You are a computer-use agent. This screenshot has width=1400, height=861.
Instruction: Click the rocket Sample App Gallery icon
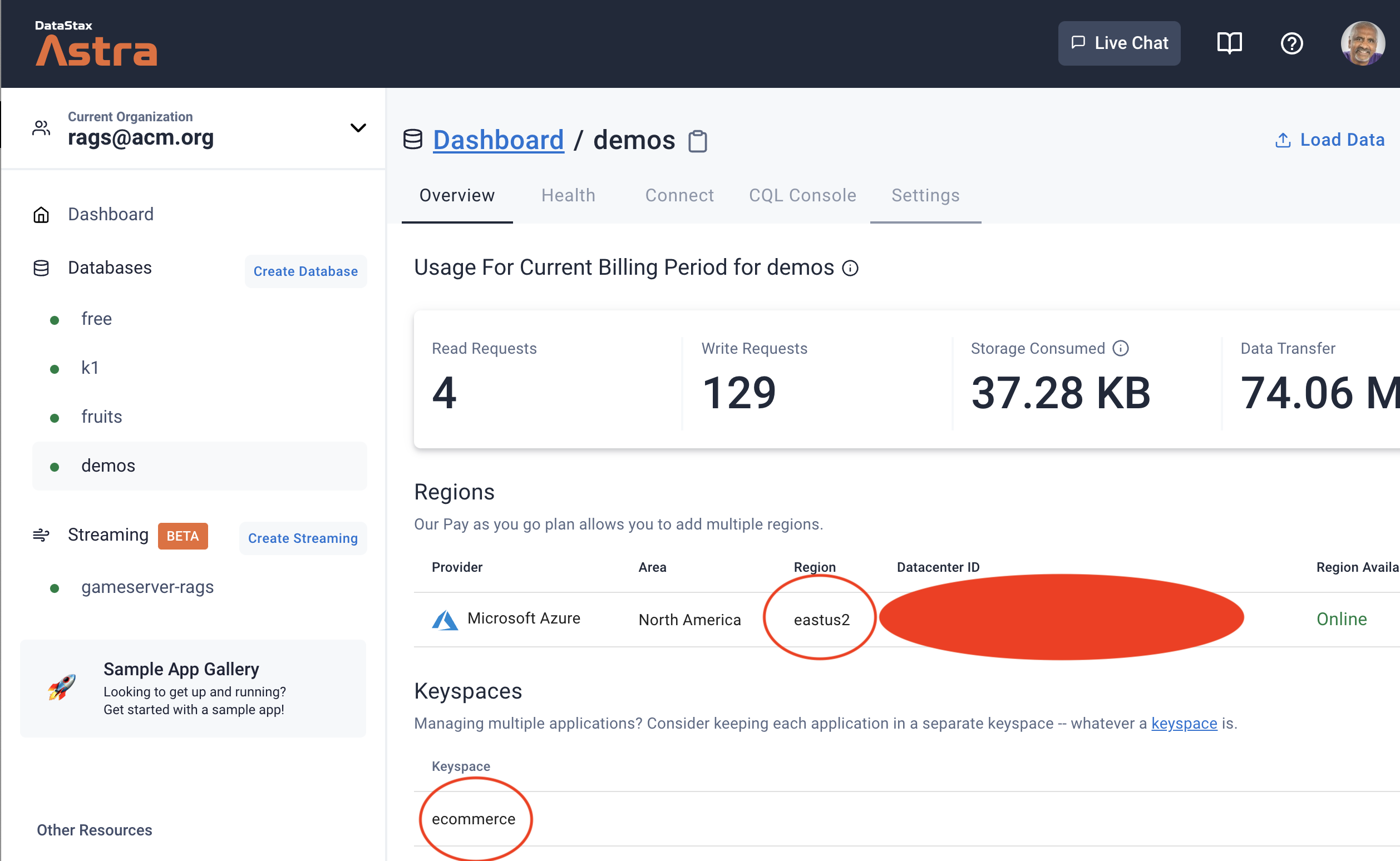pyautogui.click(x=62, y=687)
